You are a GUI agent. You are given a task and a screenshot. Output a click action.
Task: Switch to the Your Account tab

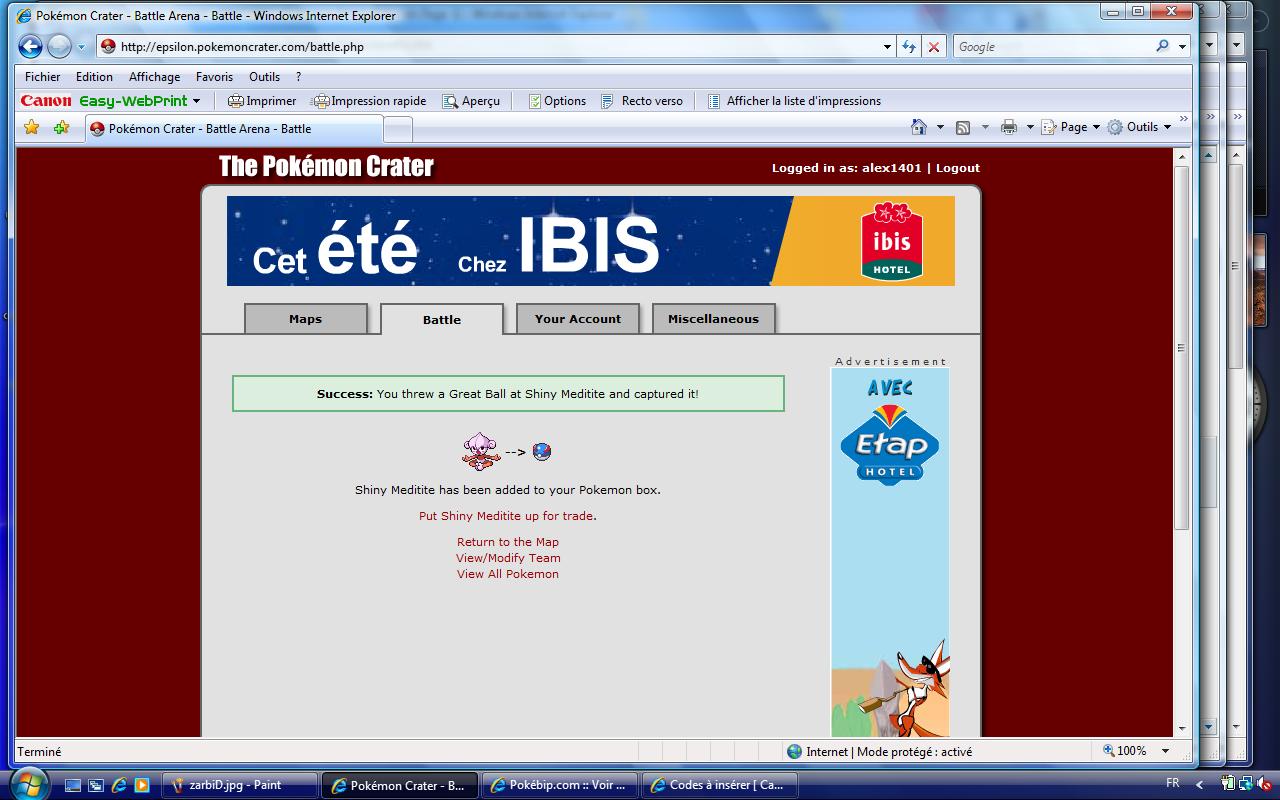(x=577, y=319)
